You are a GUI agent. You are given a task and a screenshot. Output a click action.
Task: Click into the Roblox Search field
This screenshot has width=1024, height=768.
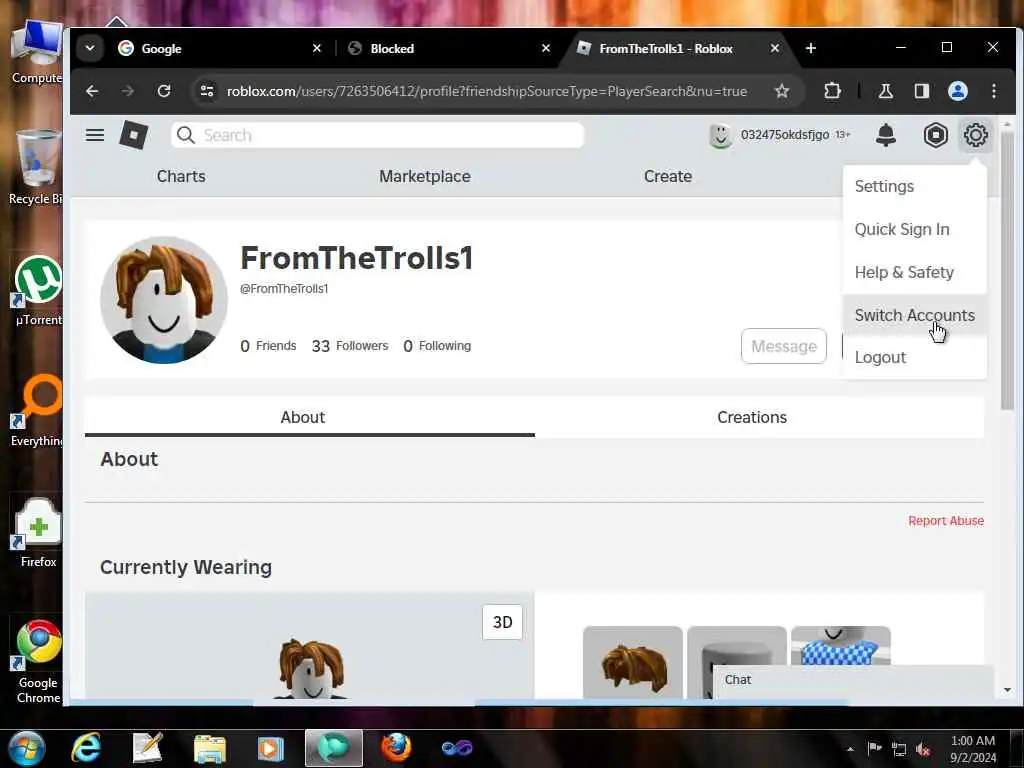click(x=377, y=135)
